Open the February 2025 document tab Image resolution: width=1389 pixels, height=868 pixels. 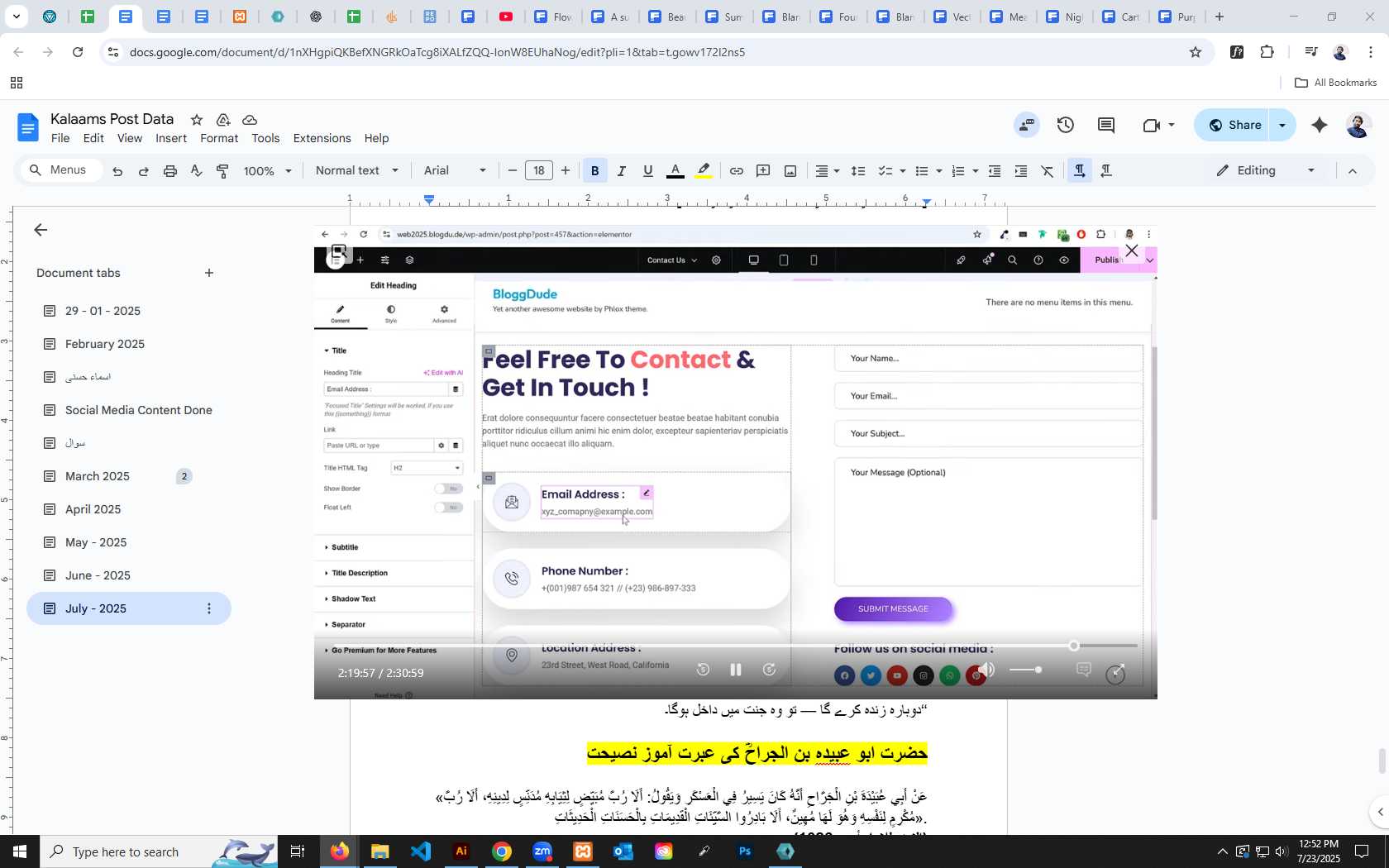pyautogui.click(x=105, y=344)
